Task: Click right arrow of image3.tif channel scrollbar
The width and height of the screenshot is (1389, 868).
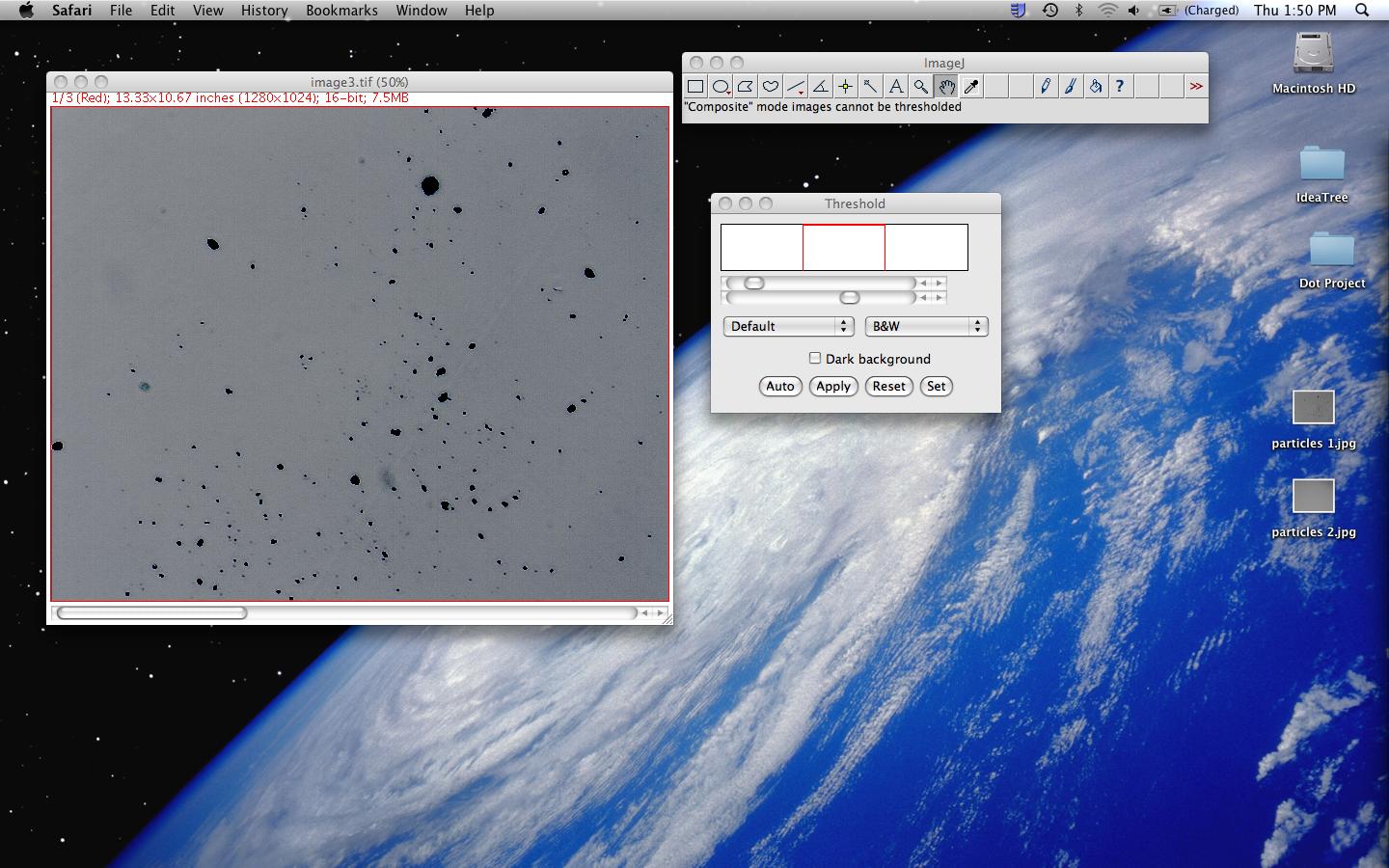Action: (660, 612)
